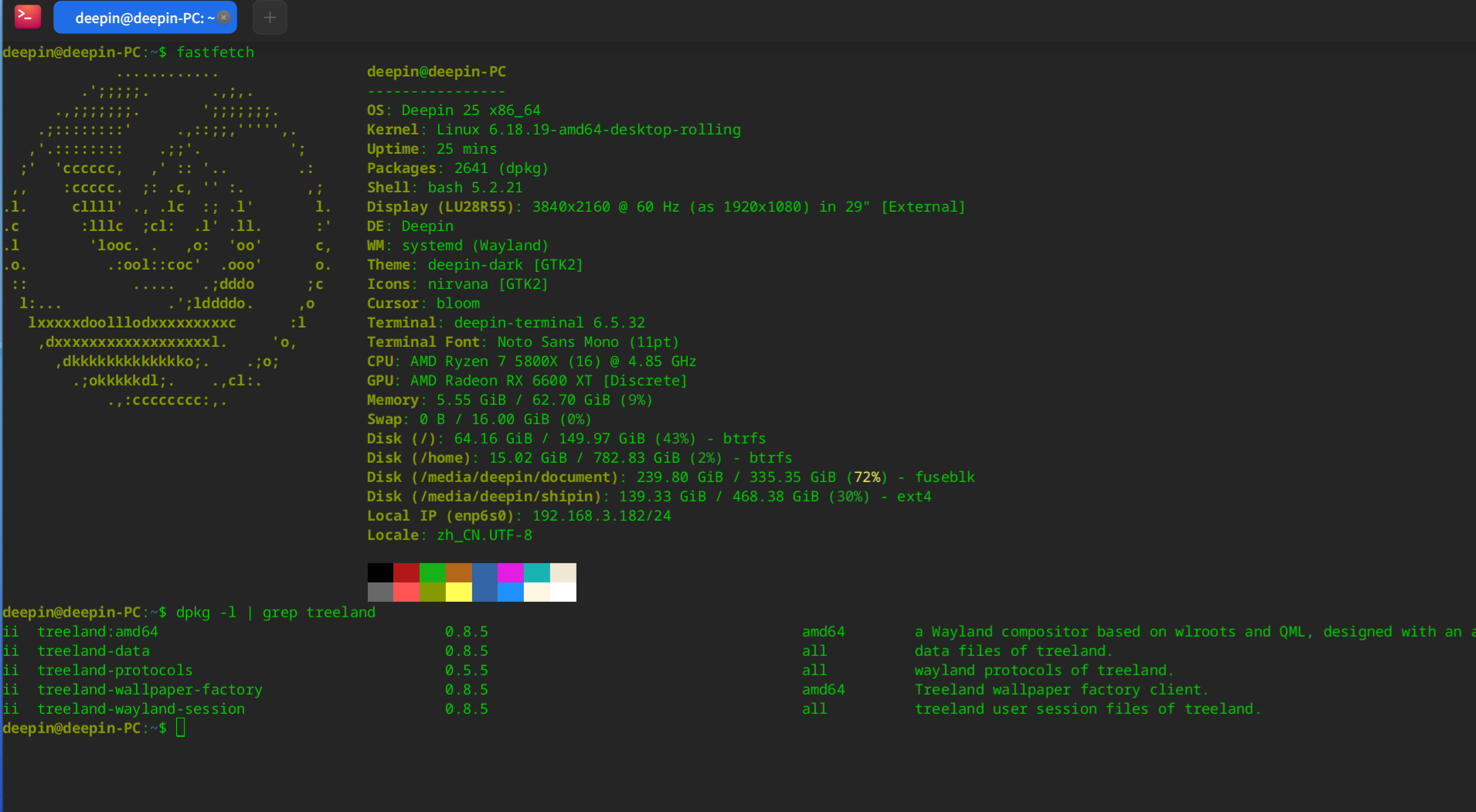Click 'Linux 6.18.19-amd64-desktop-rolling' kernel value

coord(589,130)
